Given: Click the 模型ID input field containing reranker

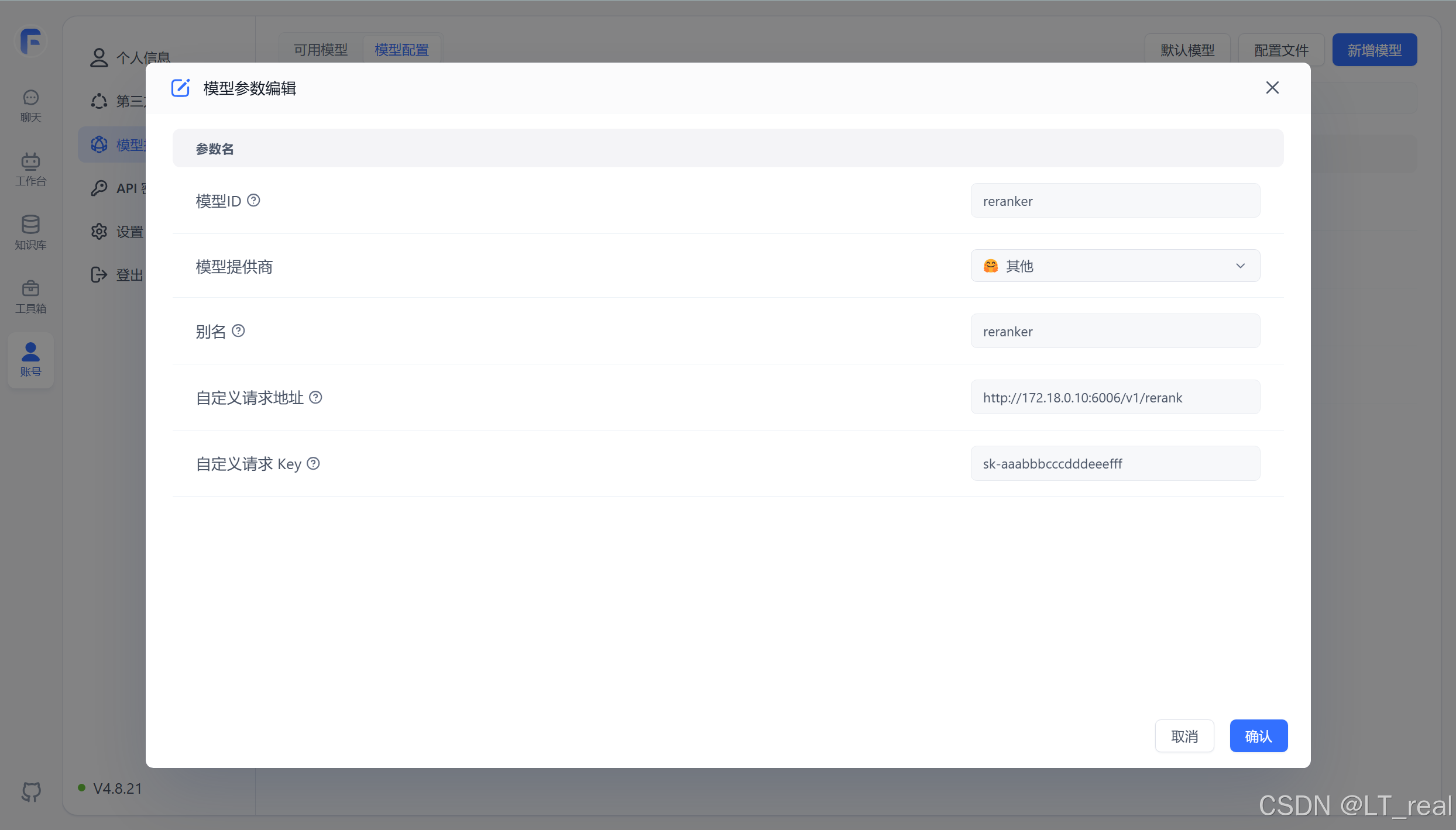Looking at the screenshot, I should click(1115, 201).
